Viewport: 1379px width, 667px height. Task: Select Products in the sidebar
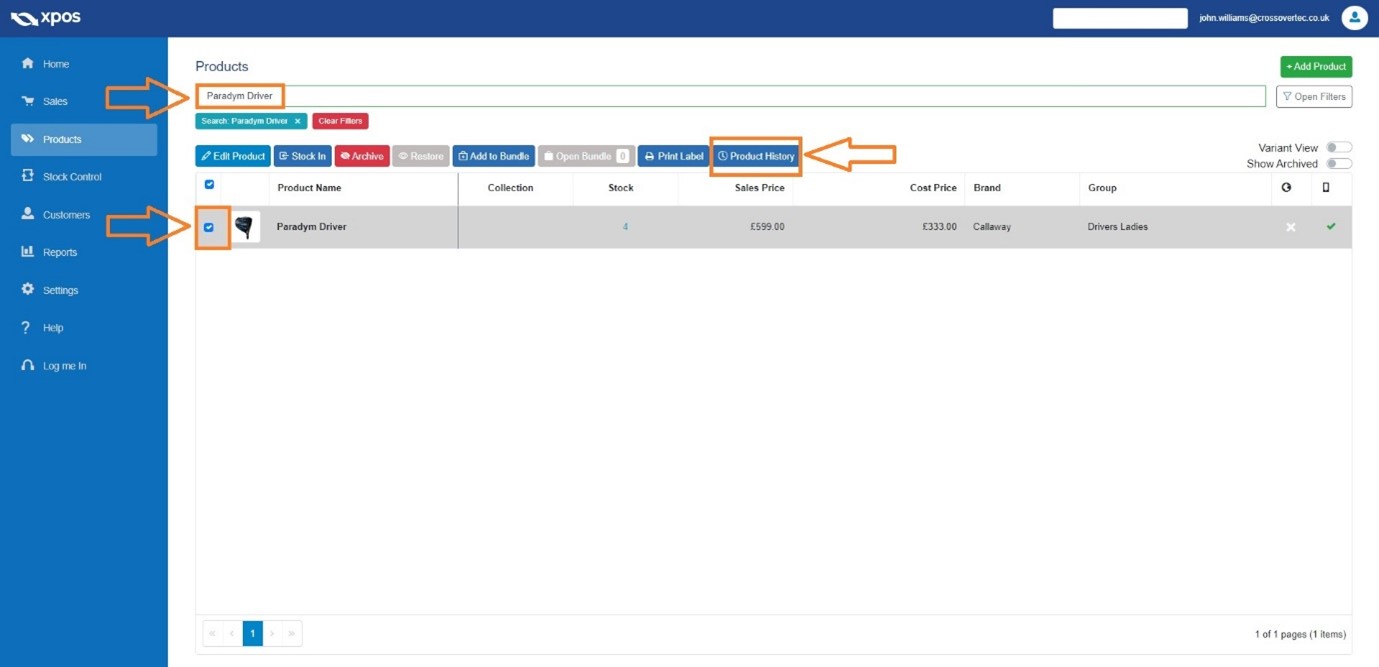click(x=84, y=139)
